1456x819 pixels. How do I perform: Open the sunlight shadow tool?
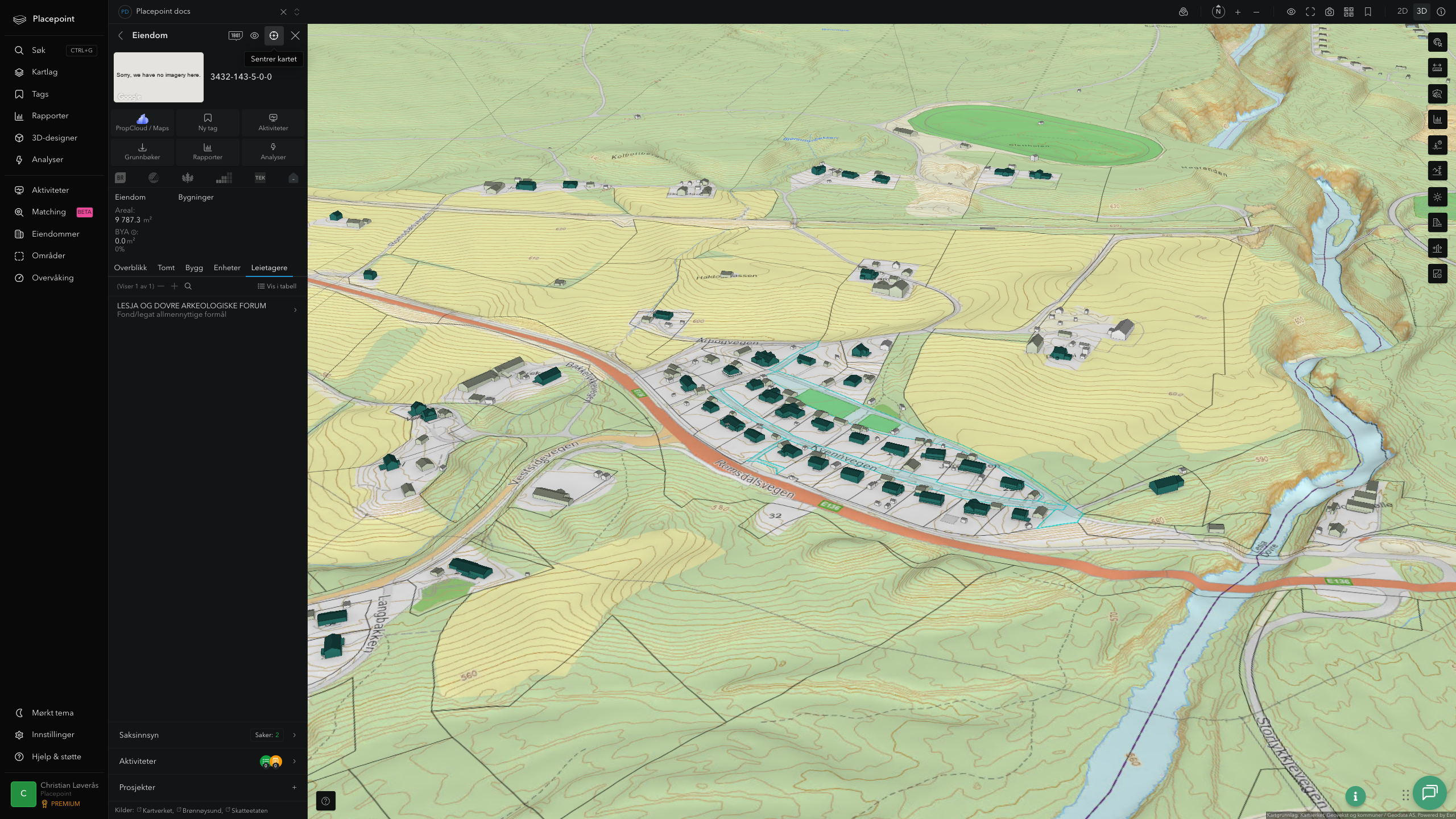1437,197
